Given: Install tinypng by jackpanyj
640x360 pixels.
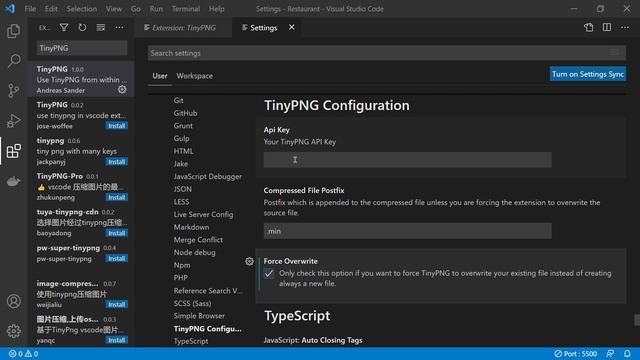Looking at the screenshot, I should [116, 162].
